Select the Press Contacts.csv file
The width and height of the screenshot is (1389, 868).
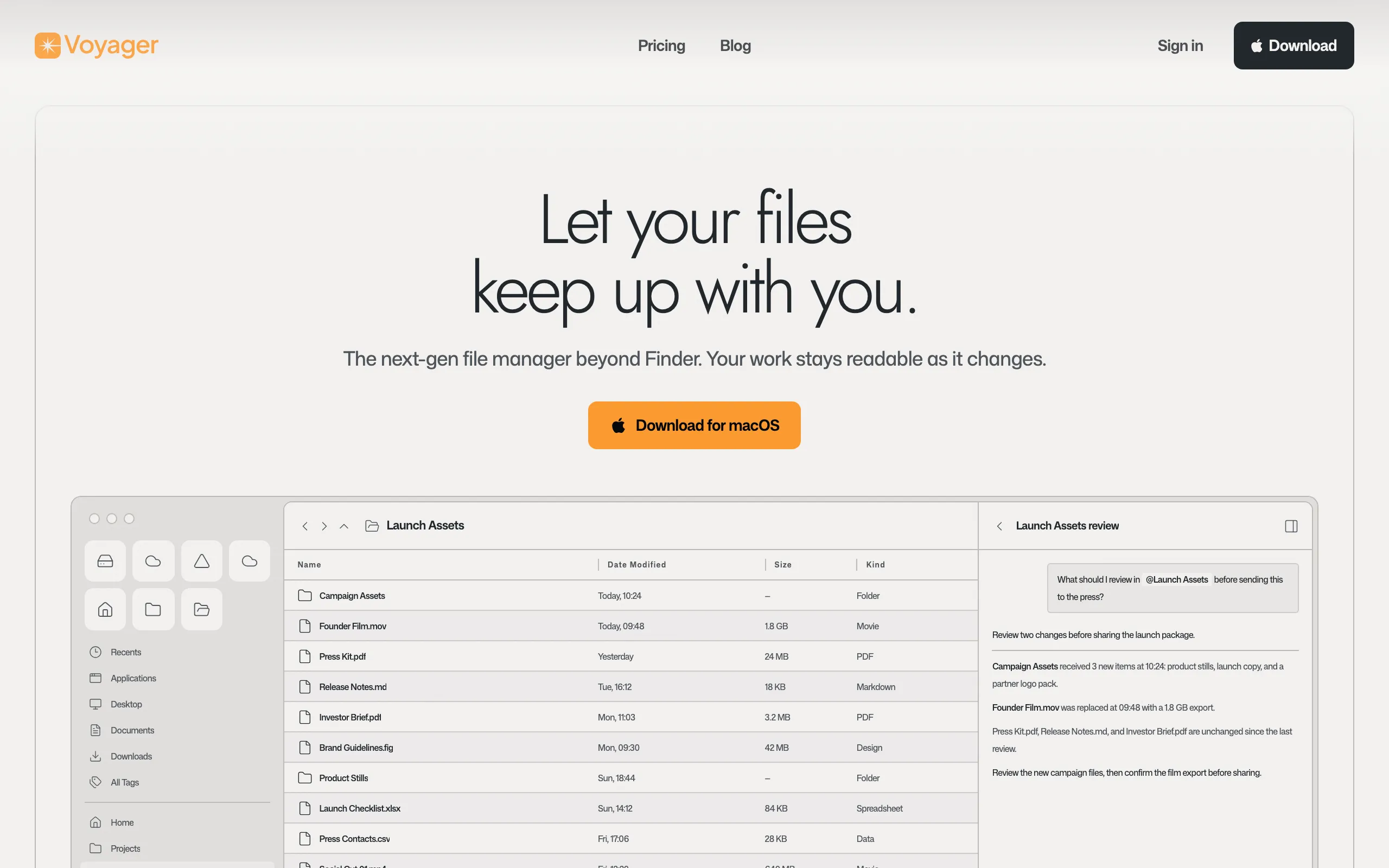(x=631, y=839)
